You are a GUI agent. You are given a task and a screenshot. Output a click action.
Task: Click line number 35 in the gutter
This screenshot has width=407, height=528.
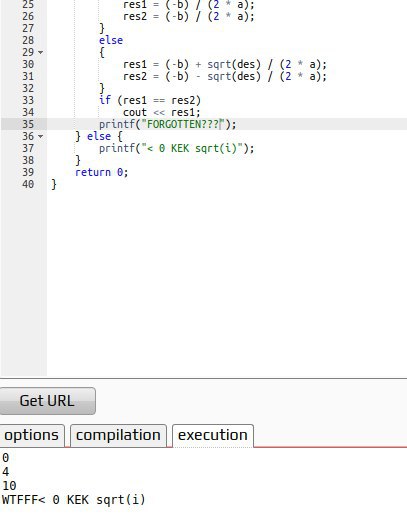point(28,124)
